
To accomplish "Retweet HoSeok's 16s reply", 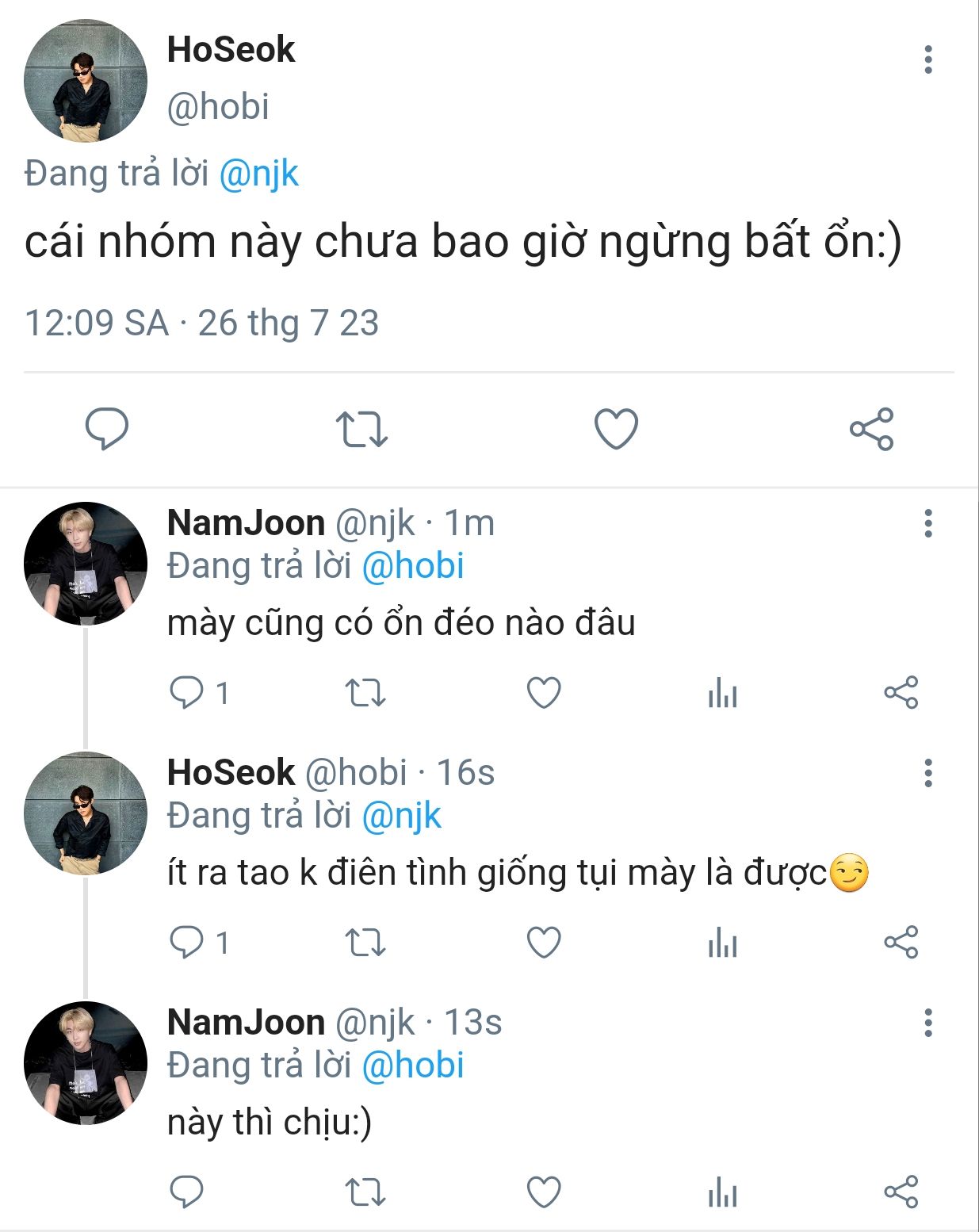I will click(x=365, y=943).
